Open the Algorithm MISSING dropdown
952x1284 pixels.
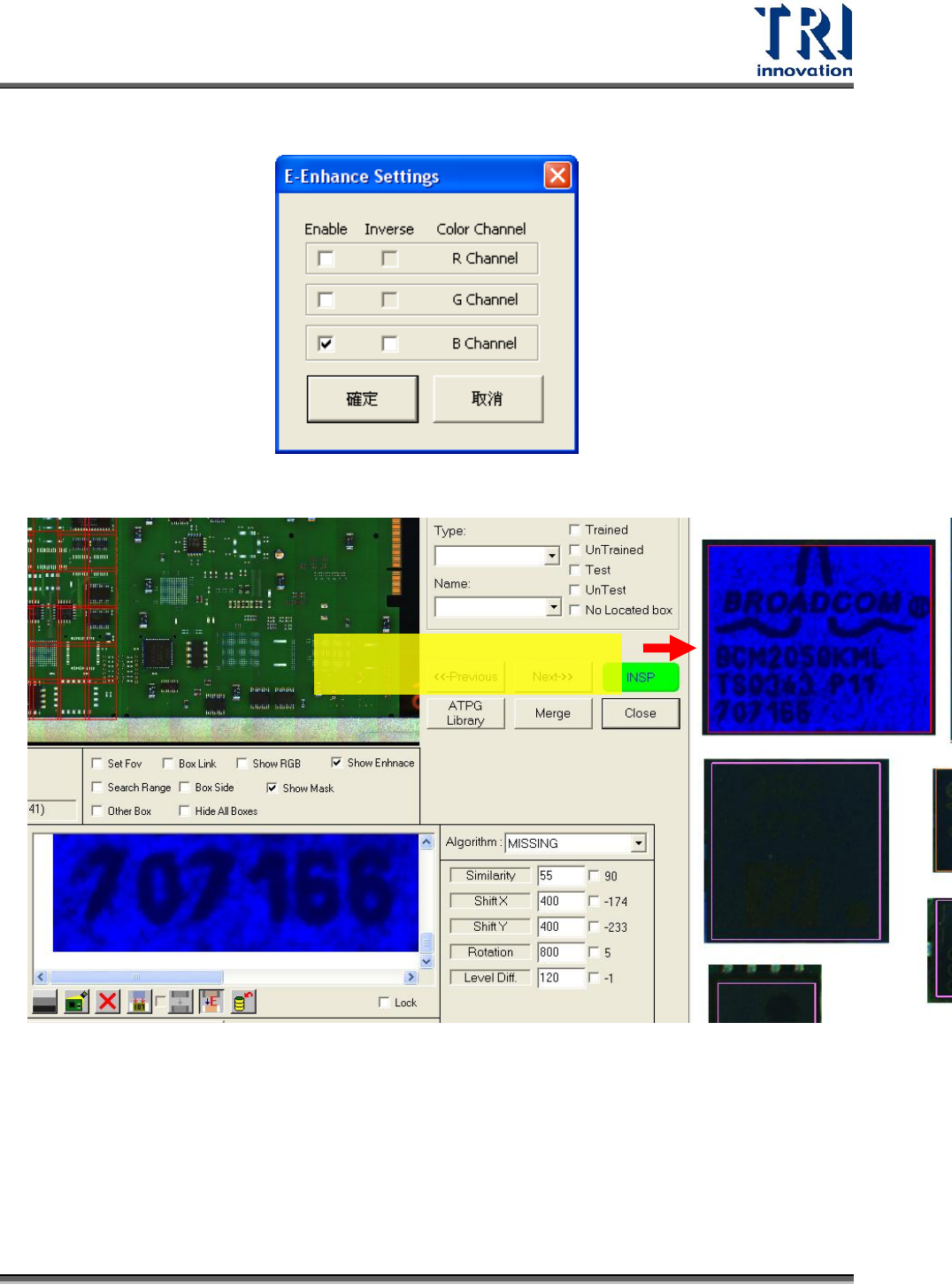coord(639,843)
